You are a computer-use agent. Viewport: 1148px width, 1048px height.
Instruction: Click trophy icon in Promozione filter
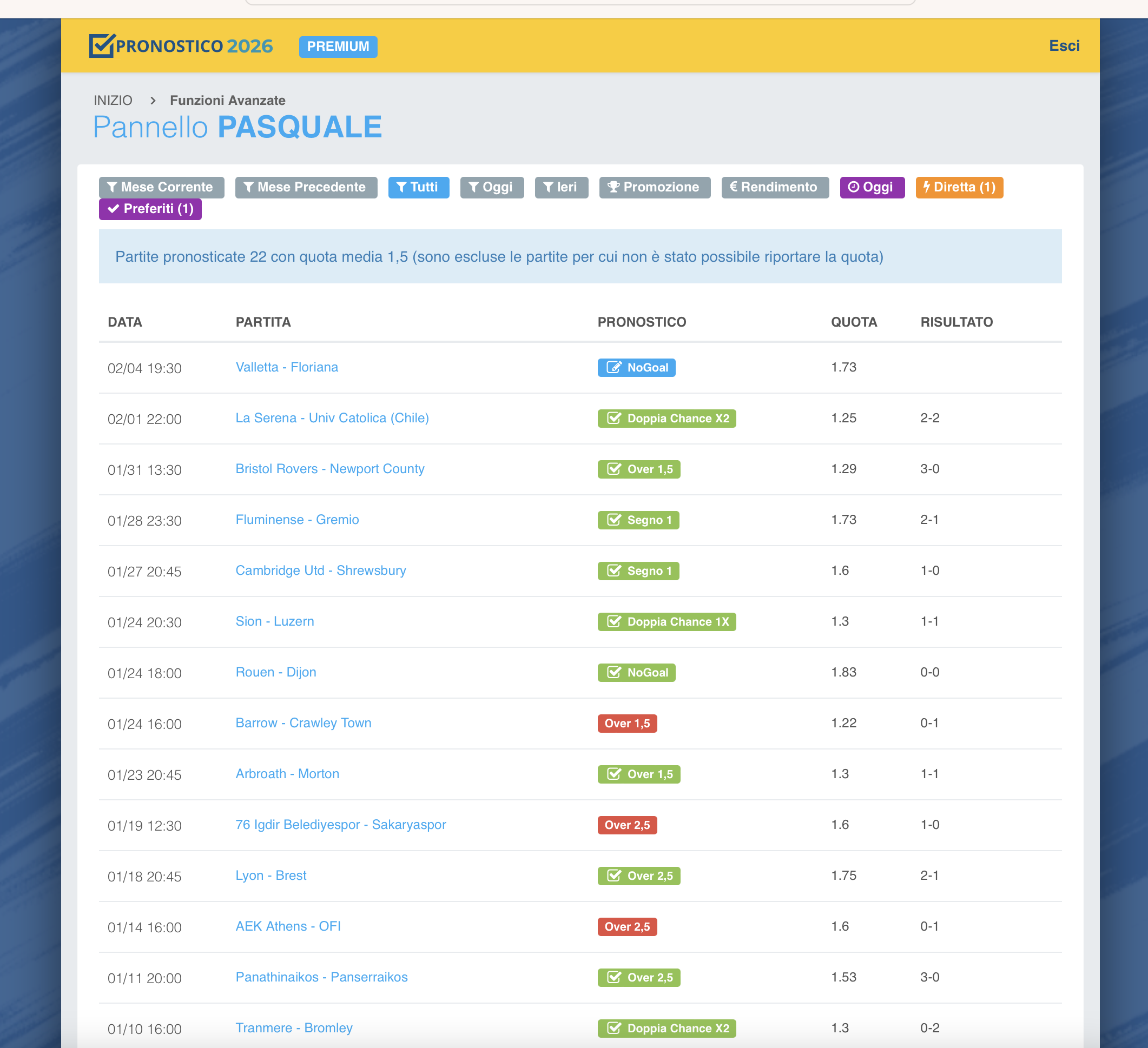click(613, 187)
